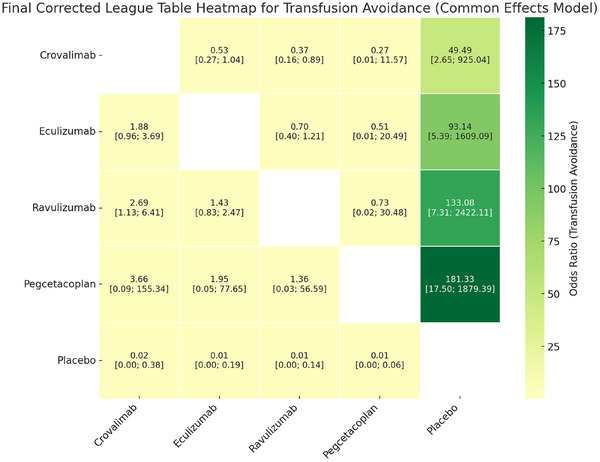Click the Eculizumab row label

point(67,132)
